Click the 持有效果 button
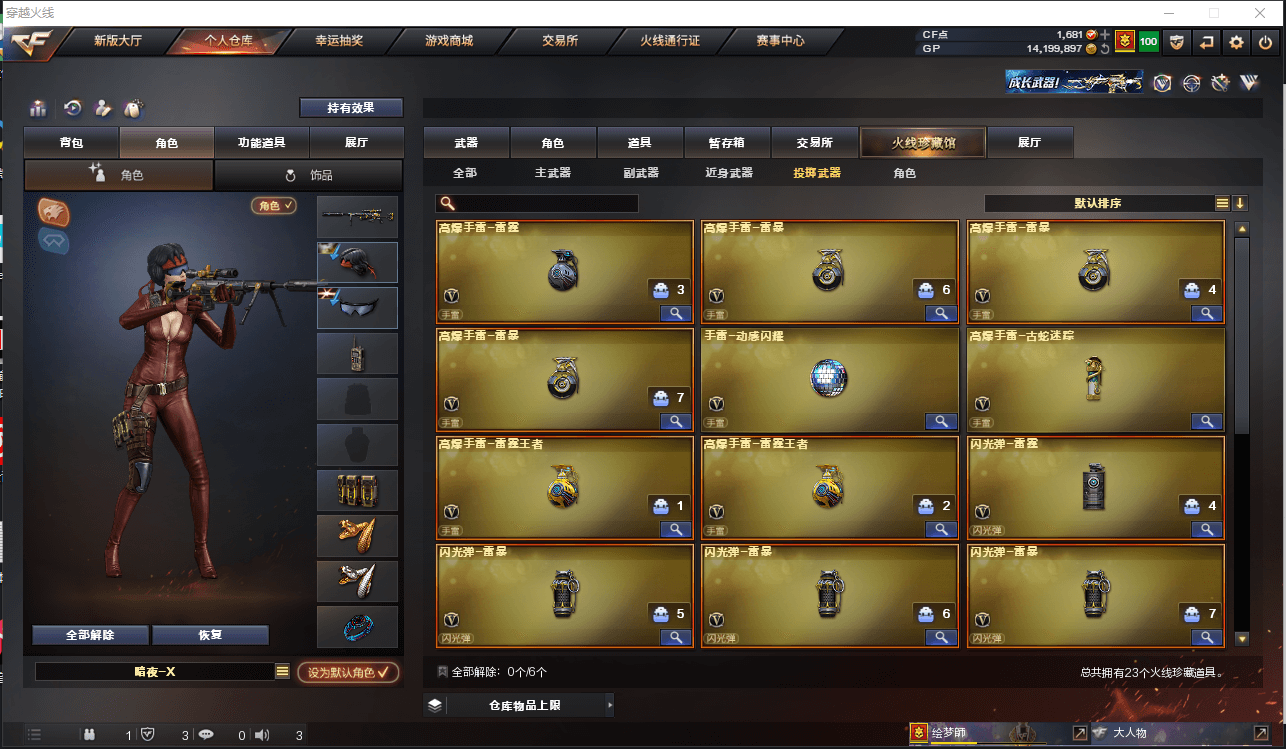The height and width of the screenshot is (749, 1286). click(351, 108)
